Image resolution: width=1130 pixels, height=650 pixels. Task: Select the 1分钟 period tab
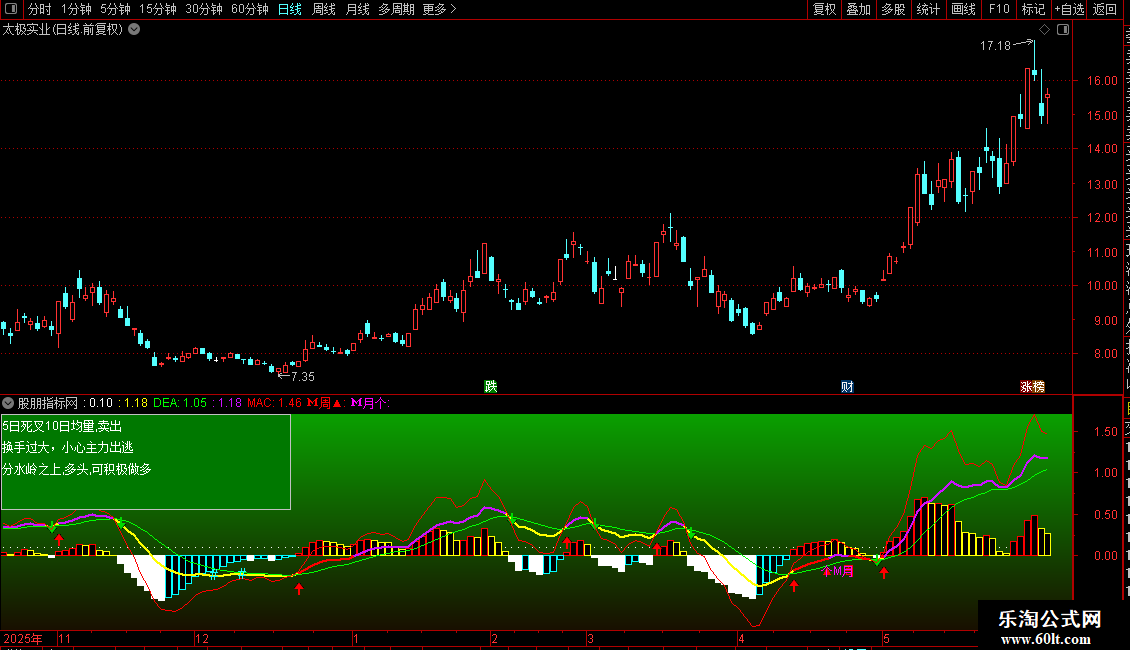pyautogui.click(x=76, y=9)
